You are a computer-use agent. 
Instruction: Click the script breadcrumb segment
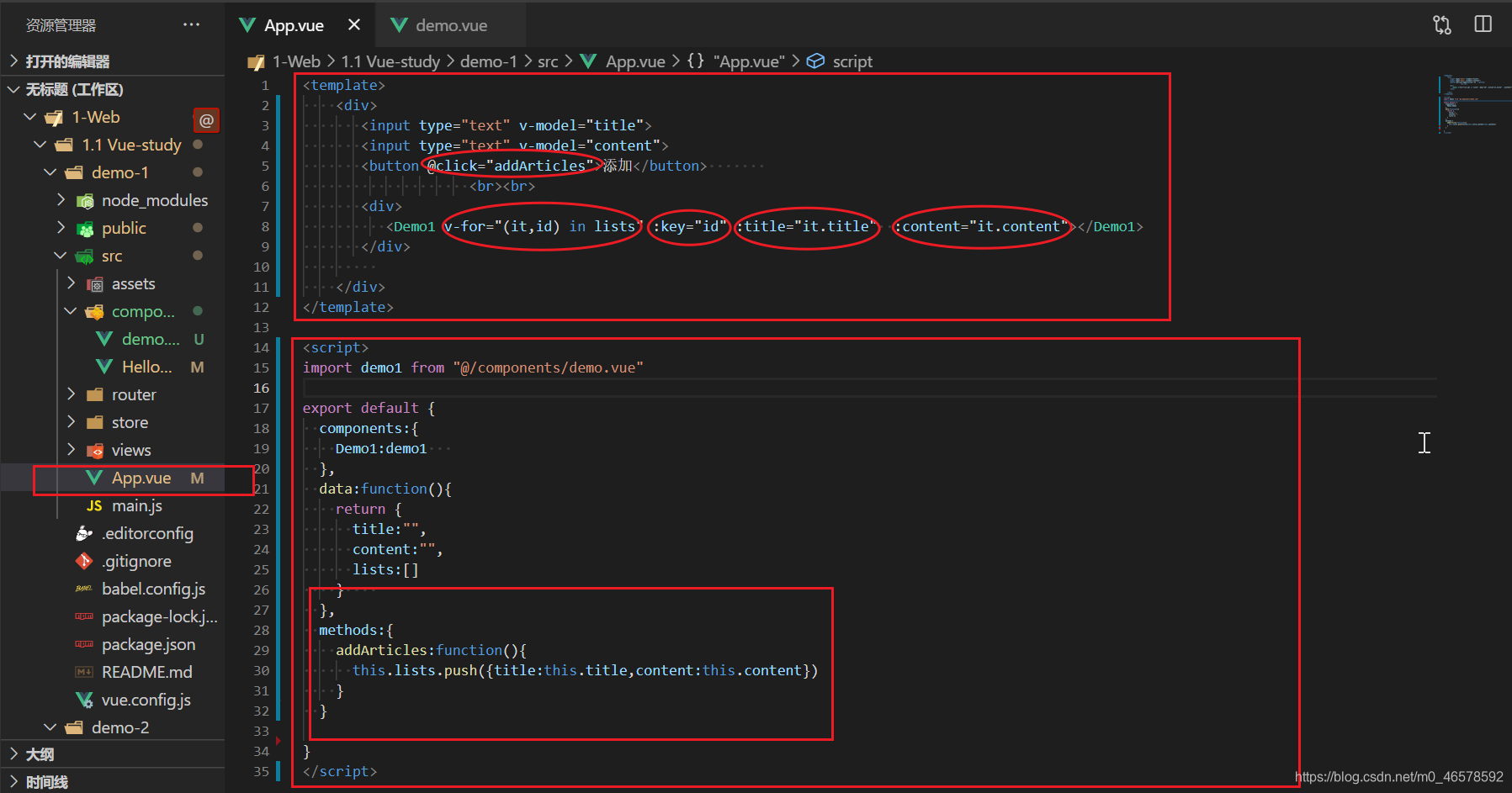tap(852, 61)
